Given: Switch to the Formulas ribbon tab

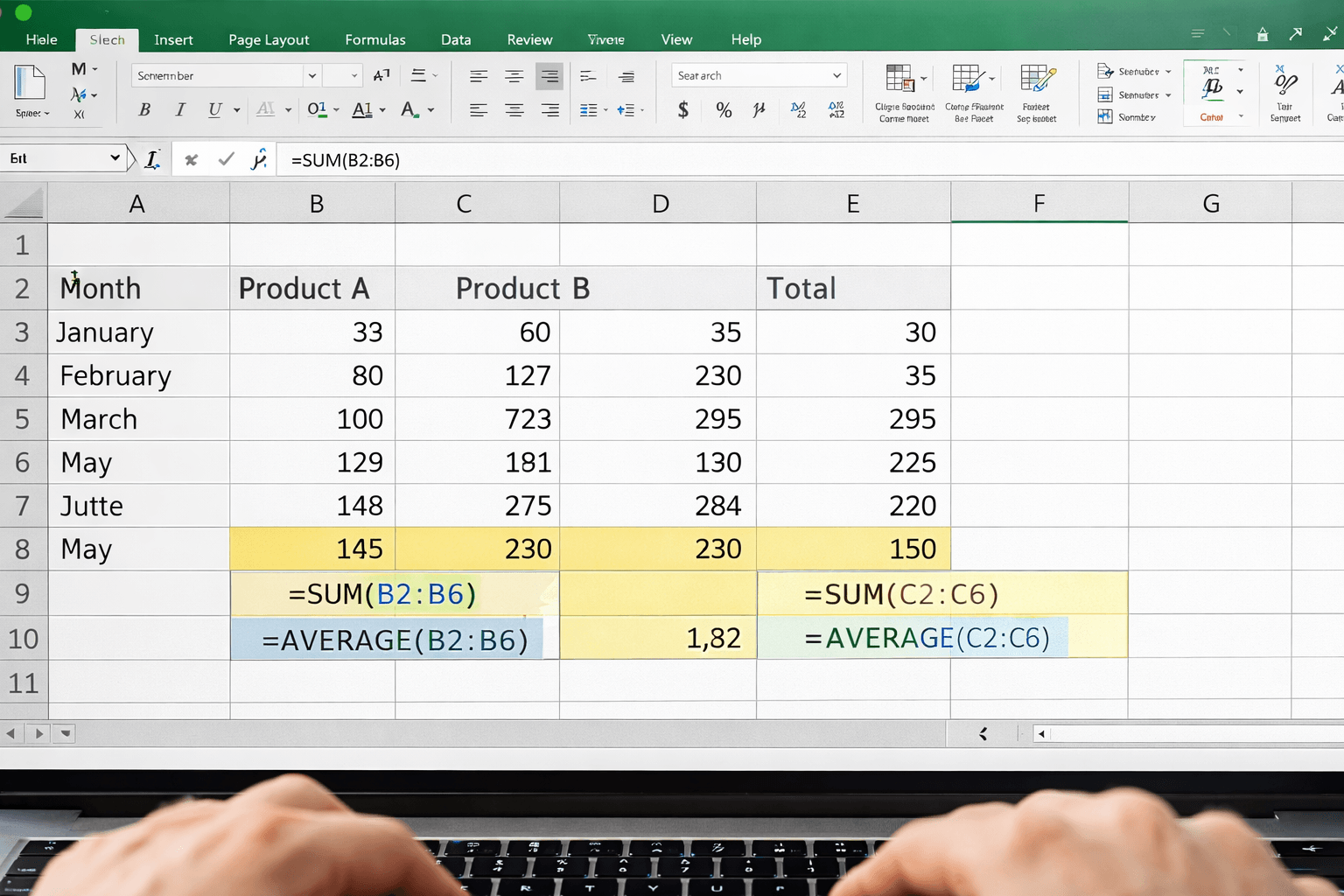Looking at the screenshot, I should (375, 39).
